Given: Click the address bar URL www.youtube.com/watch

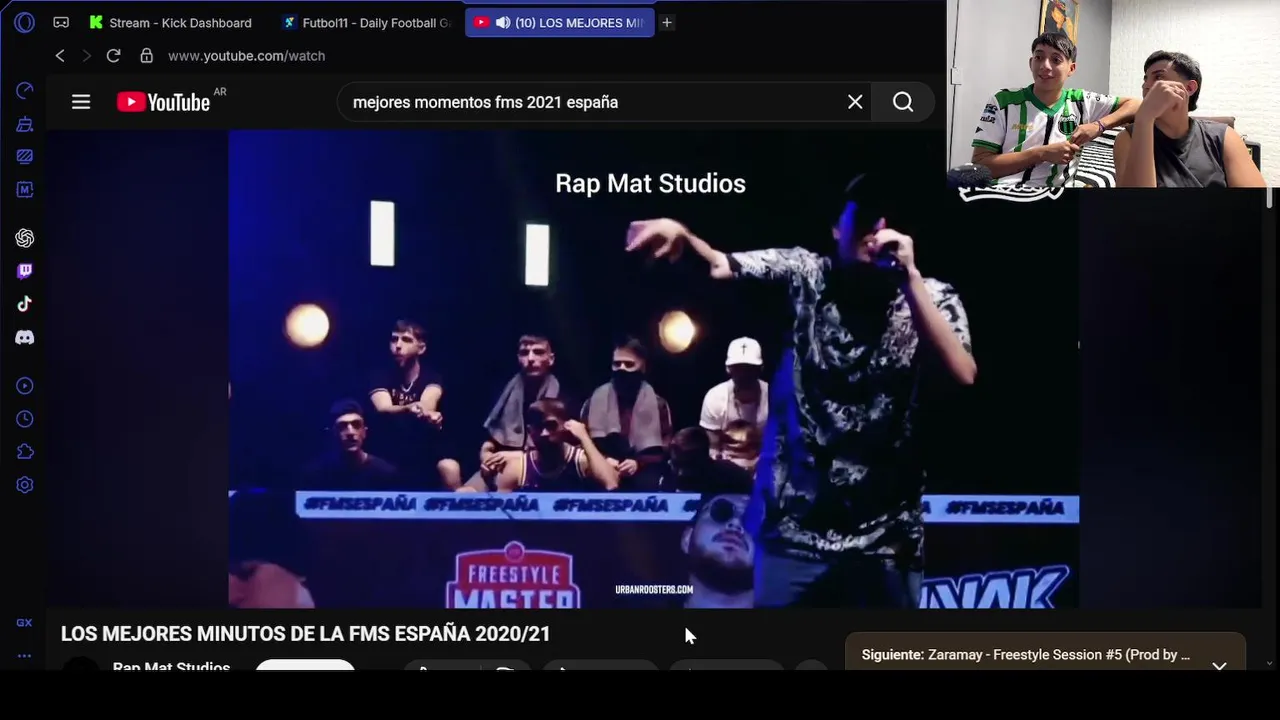Looking at the screenshot, I should pos(247,56).
